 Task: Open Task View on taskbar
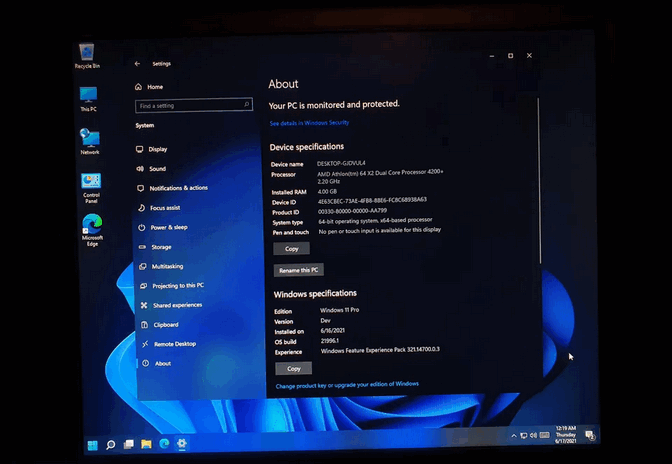pyautogui.click(x=129, y=444)
